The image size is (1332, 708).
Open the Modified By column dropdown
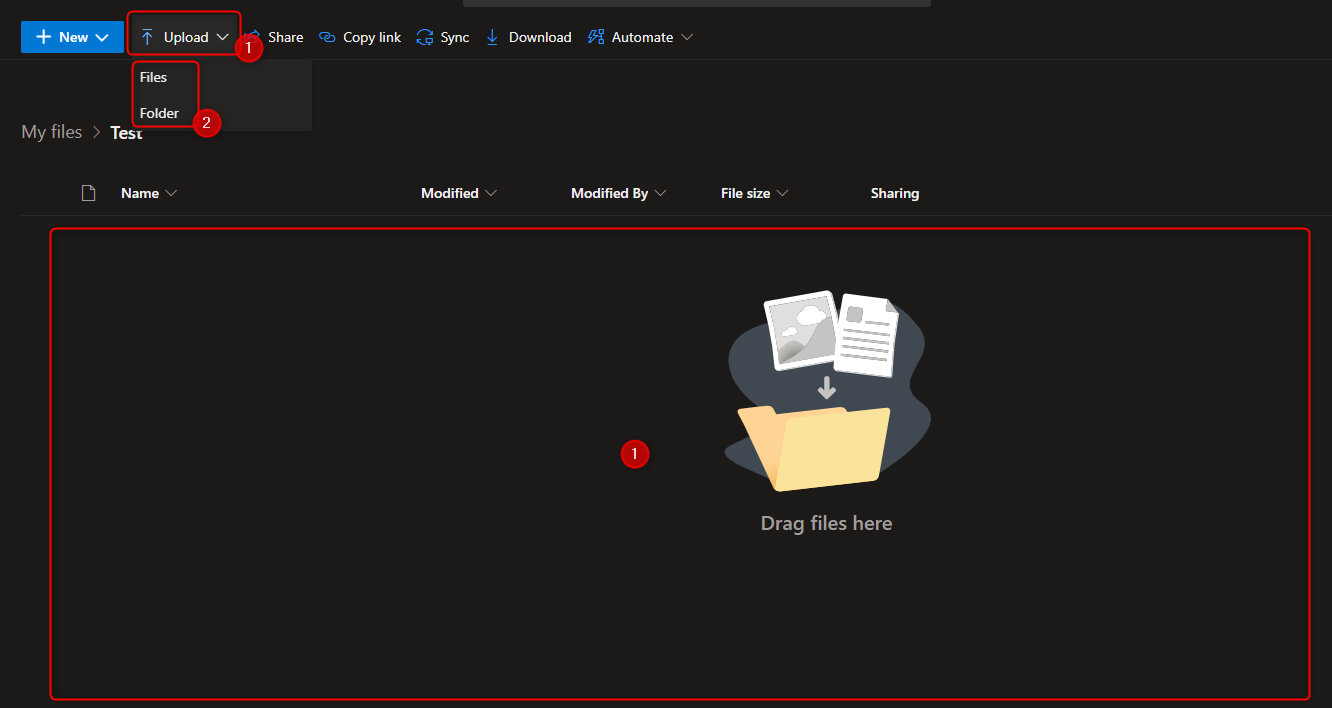661,193
